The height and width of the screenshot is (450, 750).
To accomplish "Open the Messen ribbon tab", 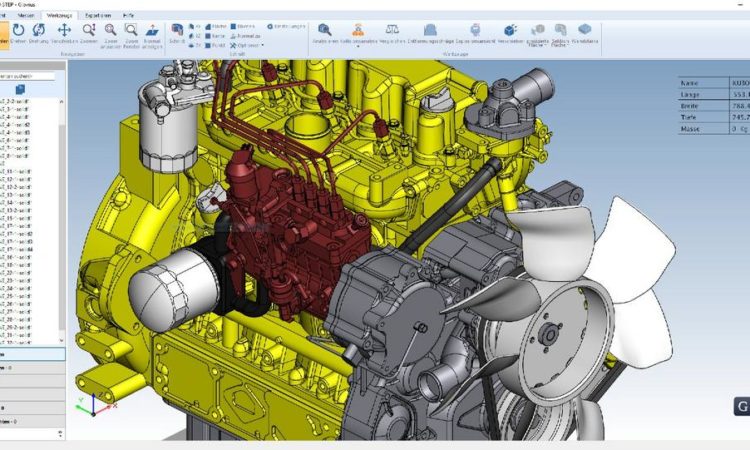I will point(26,15).
